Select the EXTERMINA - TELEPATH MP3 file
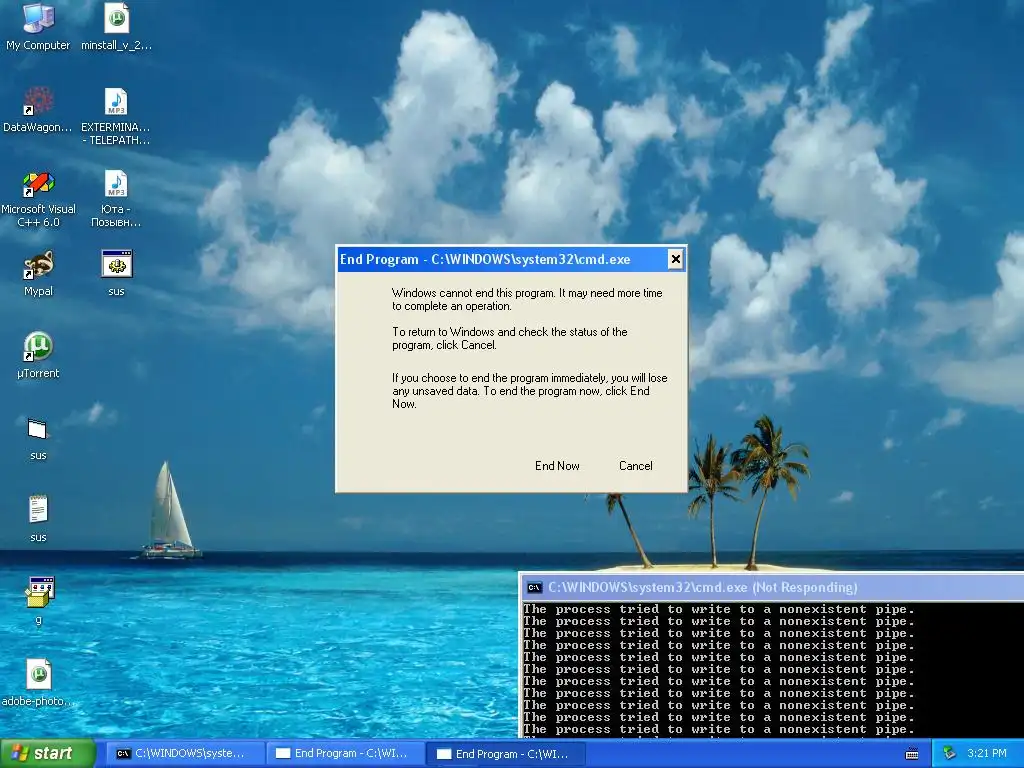 pos(116,116)
